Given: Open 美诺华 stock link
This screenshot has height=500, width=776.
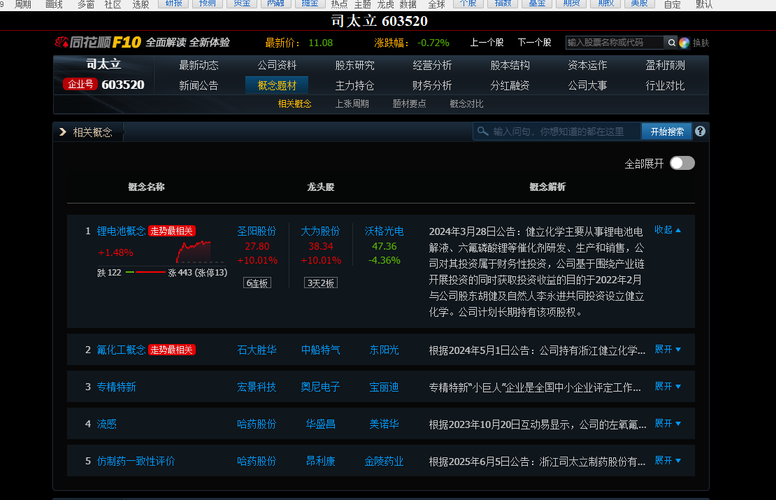Looking at the screenshot, I should click(384, 424).
